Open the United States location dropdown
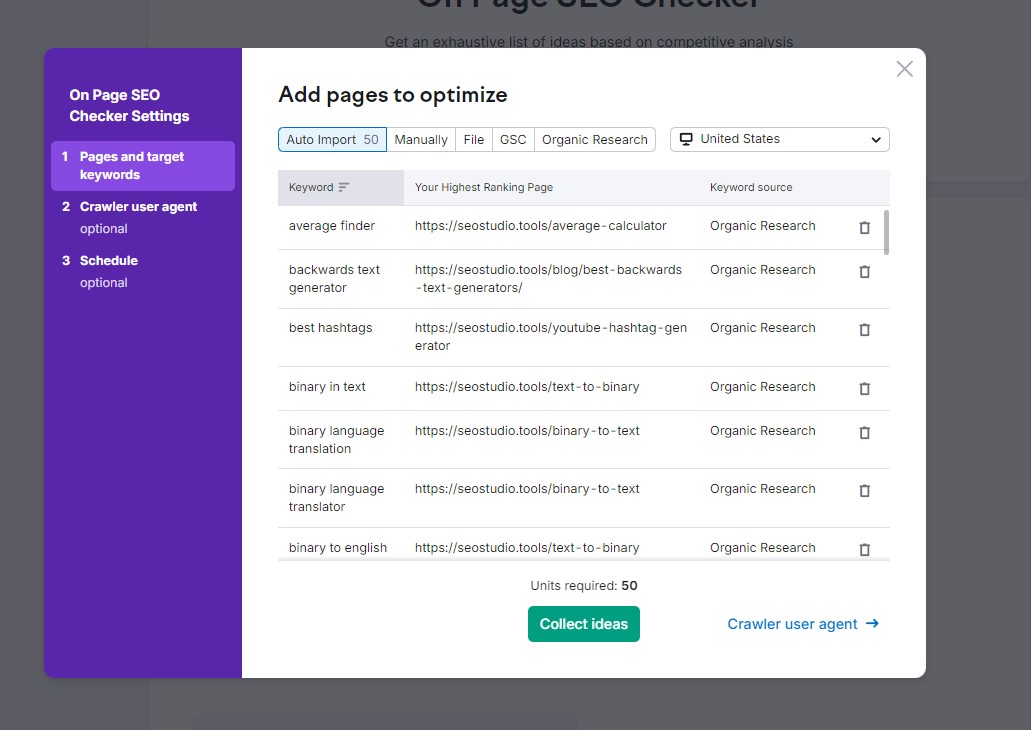The height and width of the screenshot is (730, 1031). [x=779, y=139]
